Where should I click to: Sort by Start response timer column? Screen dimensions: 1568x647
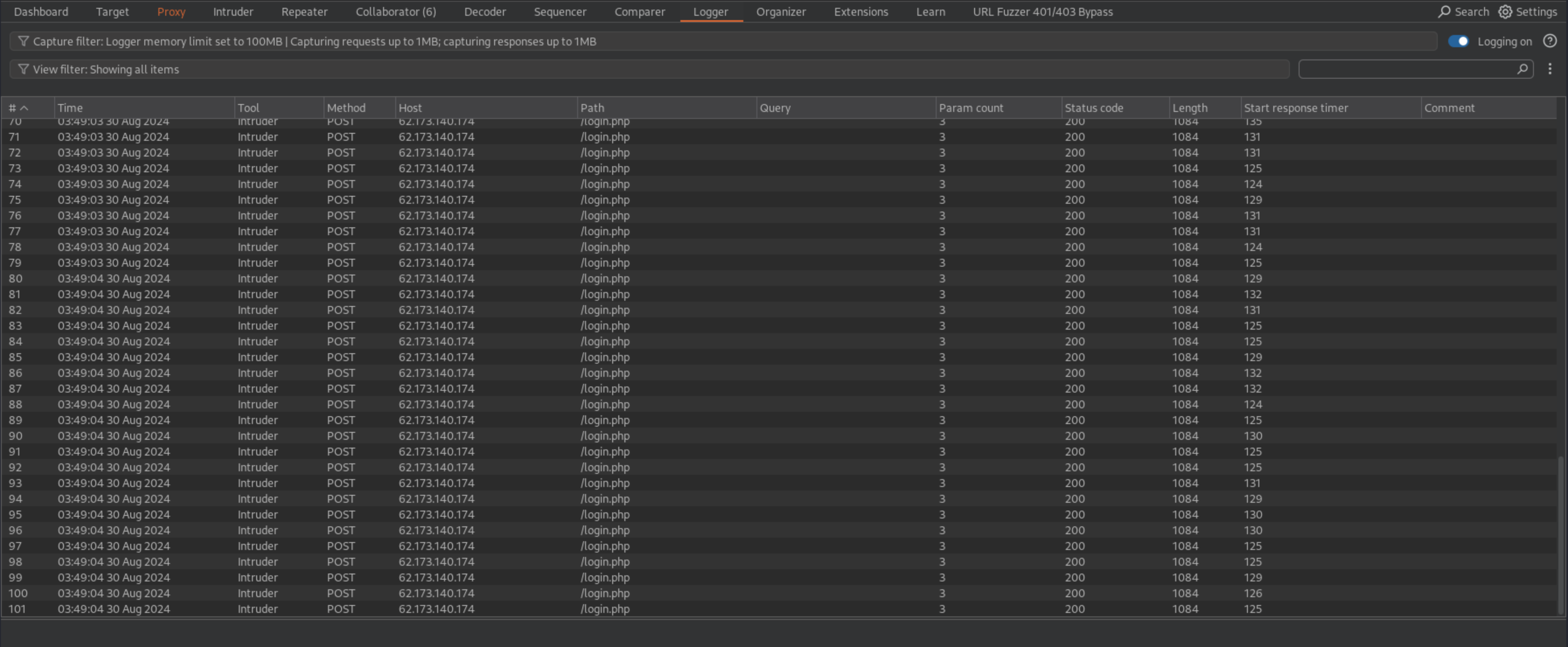click(x=1295, y=108)
